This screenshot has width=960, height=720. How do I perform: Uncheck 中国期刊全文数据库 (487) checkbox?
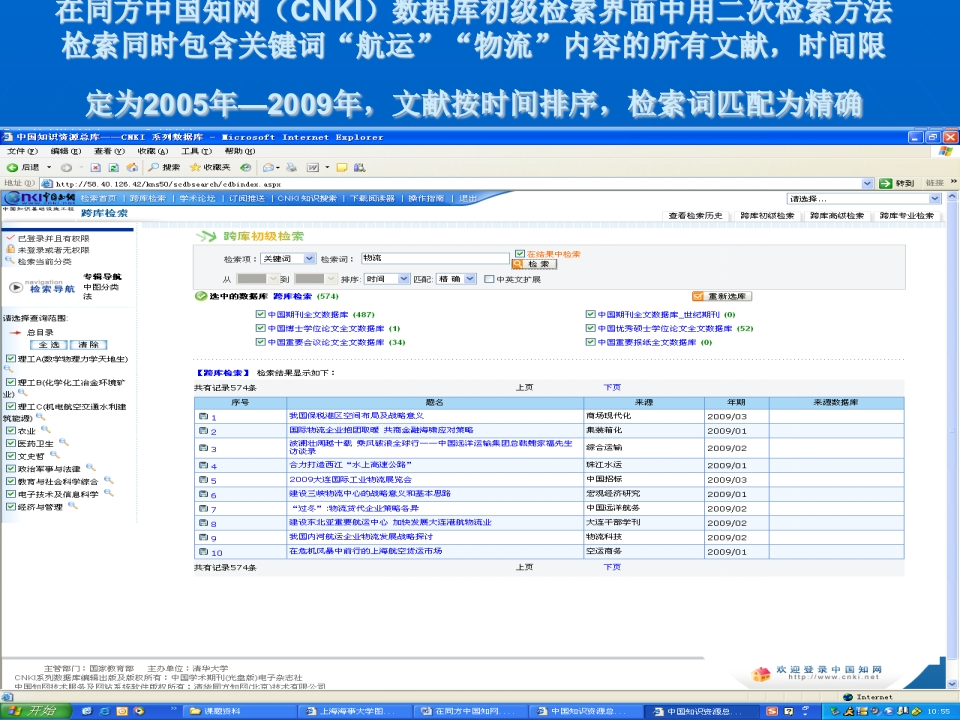pos(261,314)
